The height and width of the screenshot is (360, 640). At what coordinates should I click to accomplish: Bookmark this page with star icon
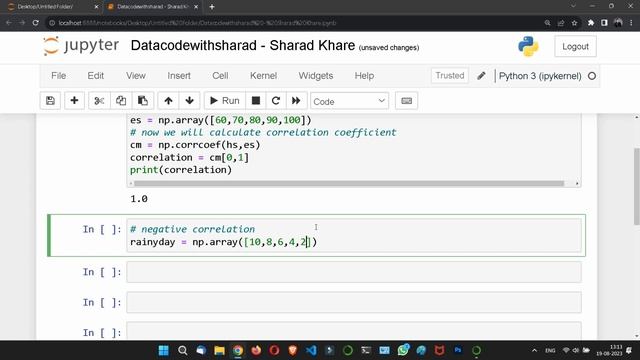point(574,23)
